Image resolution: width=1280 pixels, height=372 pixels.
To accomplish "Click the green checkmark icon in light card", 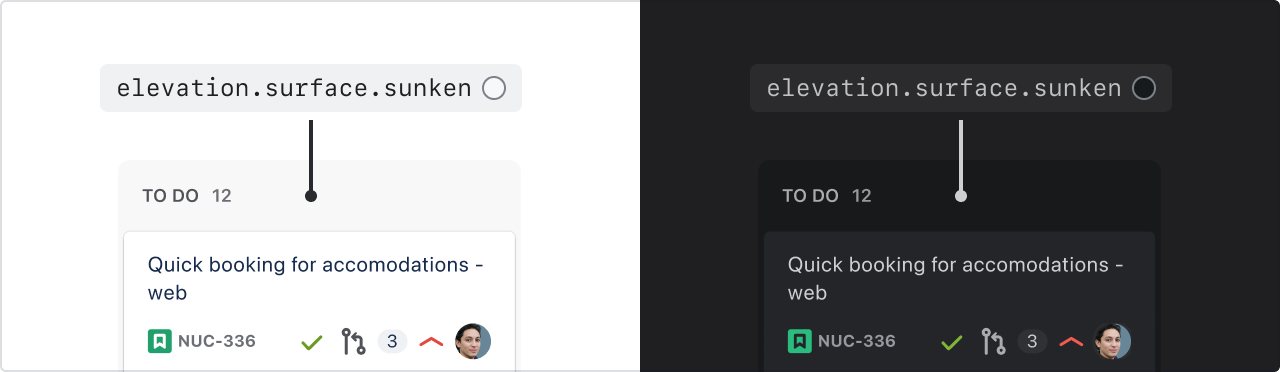I will pos(312,342).
